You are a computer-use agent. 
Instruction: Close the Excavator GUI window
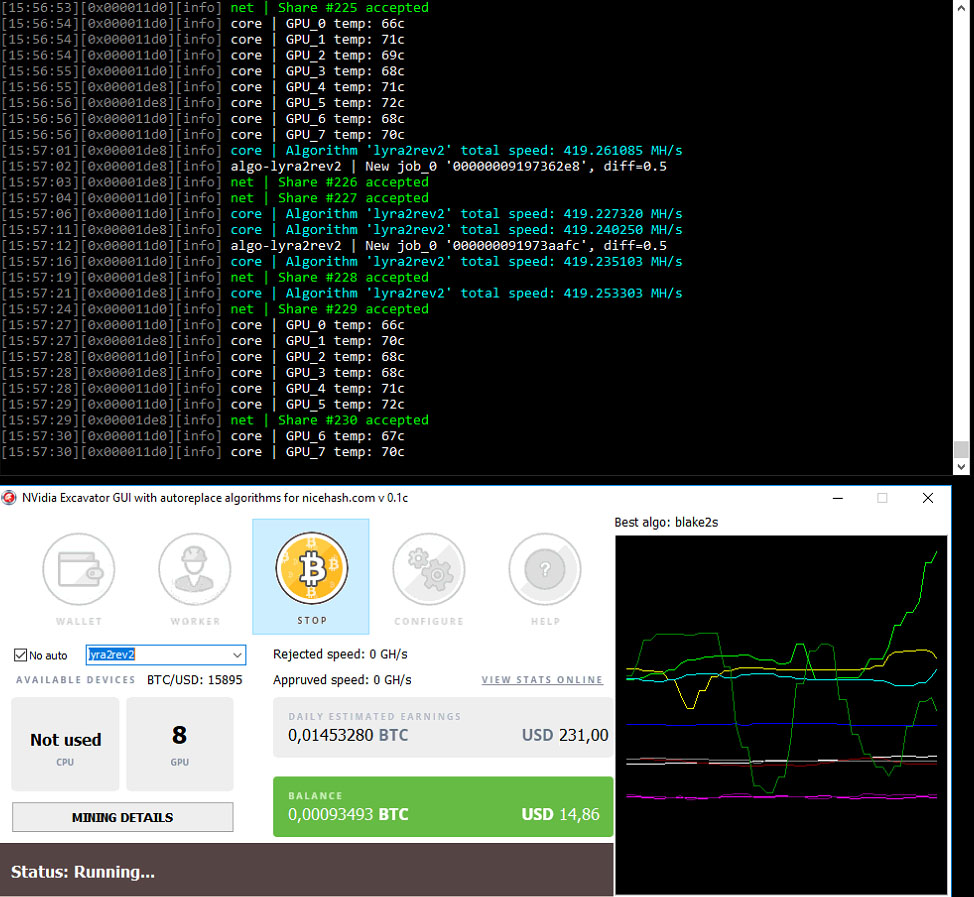point(927,498)
